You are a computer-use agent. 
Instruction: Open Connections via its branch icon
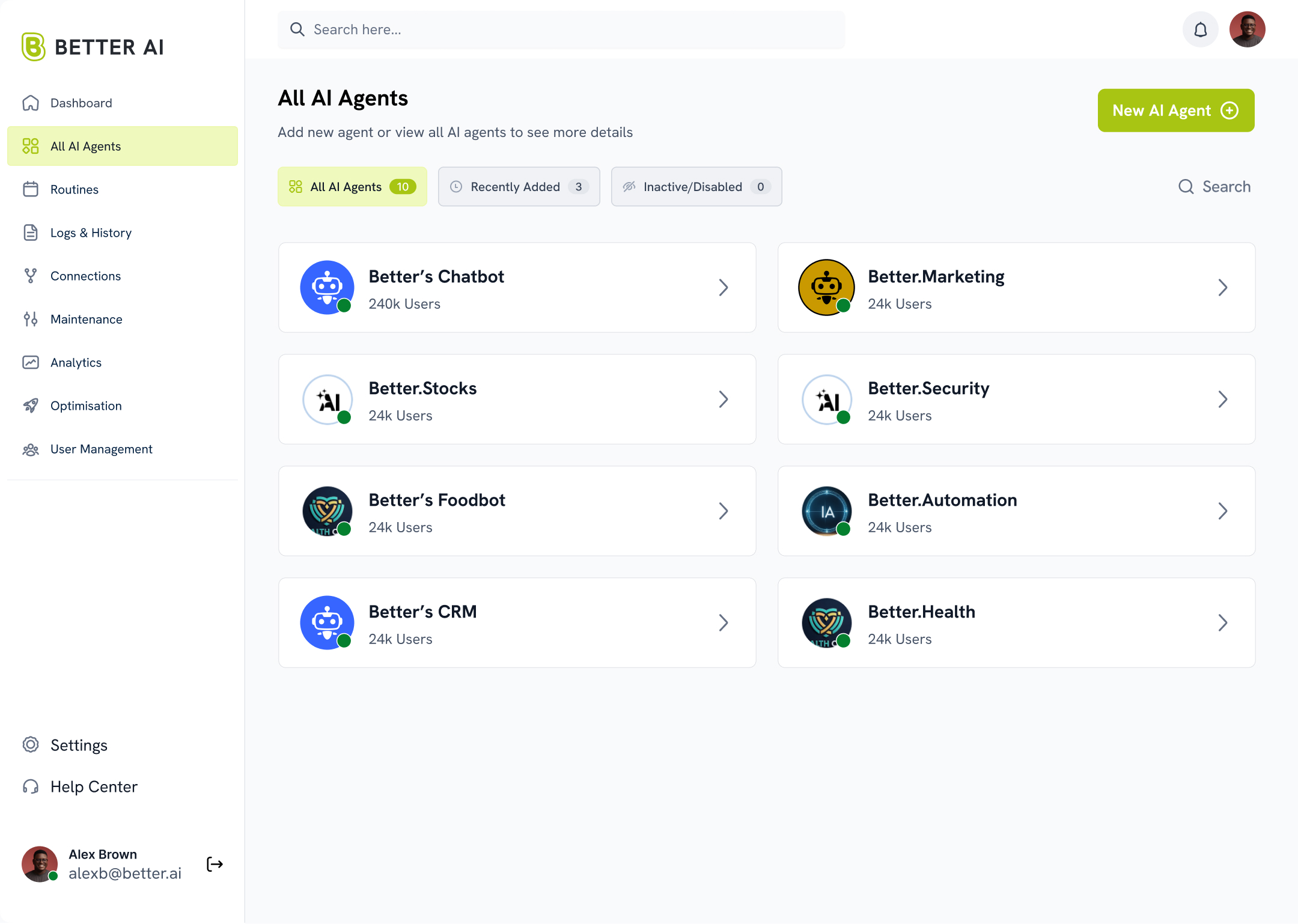(x=31, y=276)
